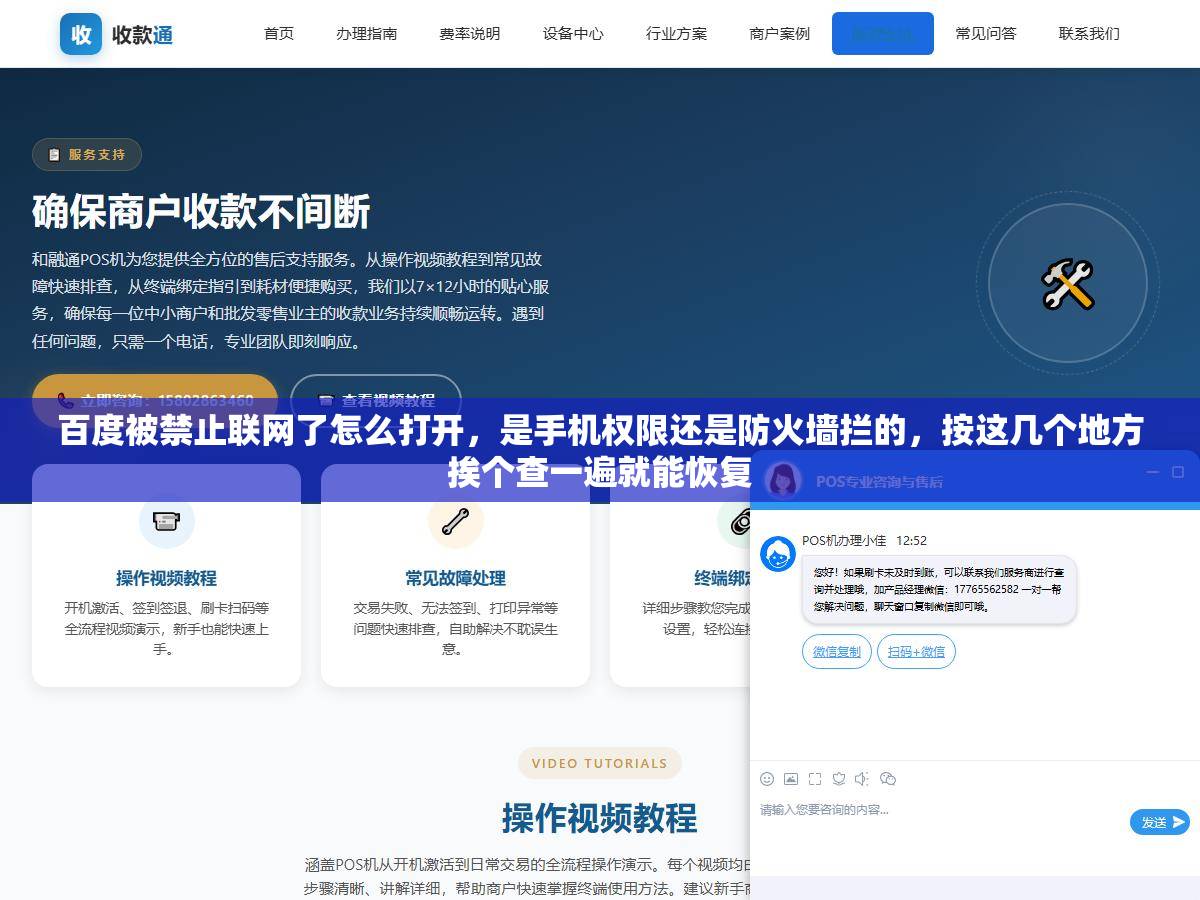Open the 操作视频教程 card title
1200x900 pixels.
pyautogui.click(x=166, y=578)
